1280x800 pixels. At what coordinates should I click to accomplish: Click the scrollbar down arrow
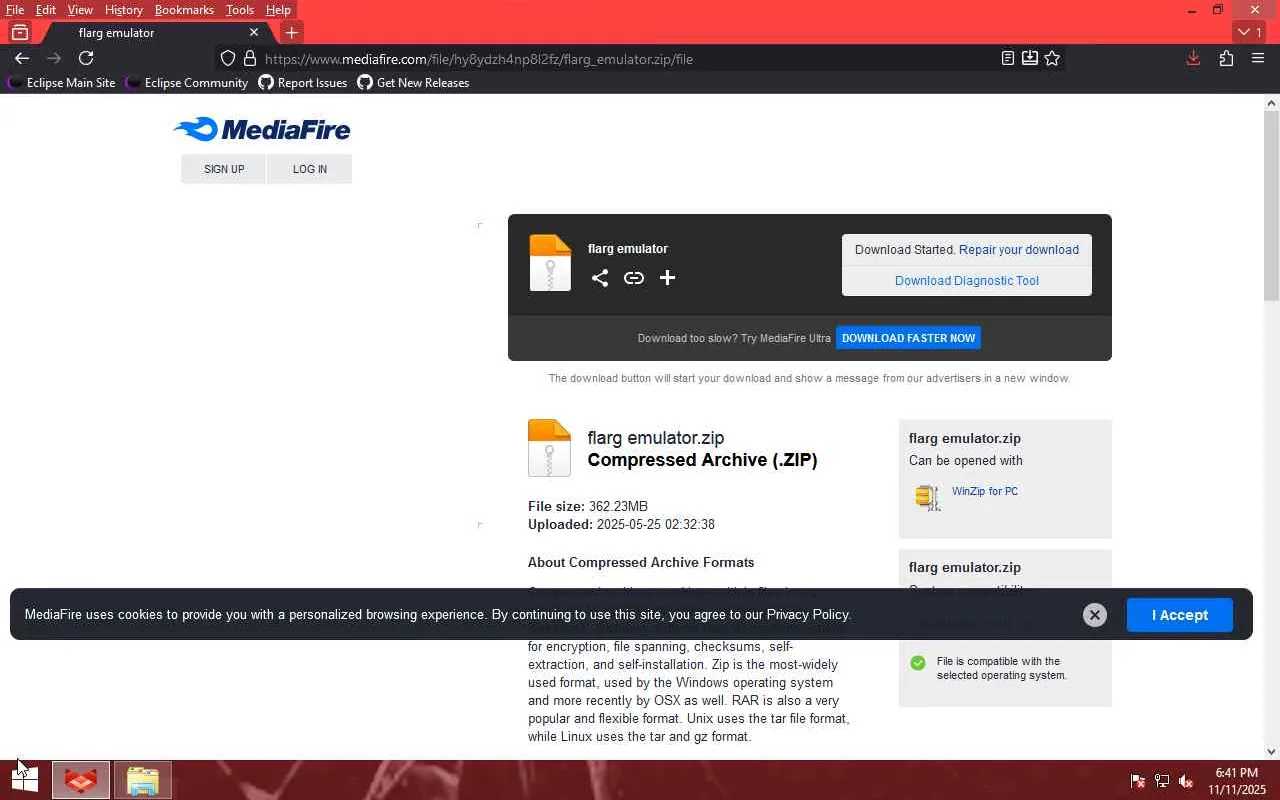click(1272, 752)
